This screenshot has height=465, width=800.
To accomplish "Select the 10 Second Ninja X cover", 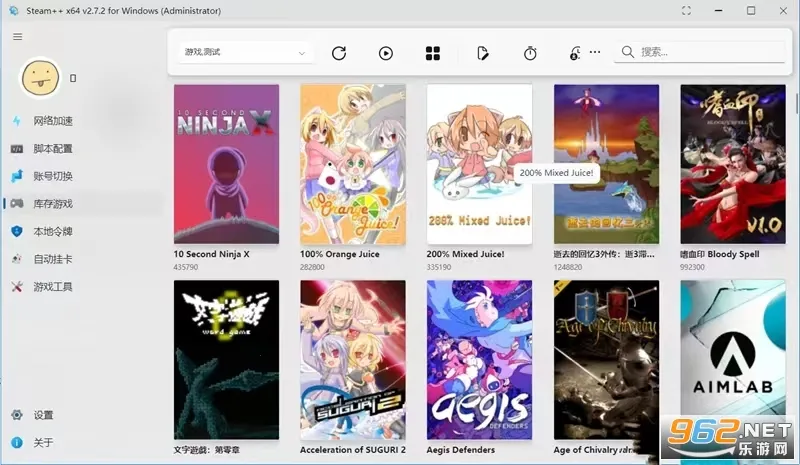I will pyautogui.click(x=226, y=163).
